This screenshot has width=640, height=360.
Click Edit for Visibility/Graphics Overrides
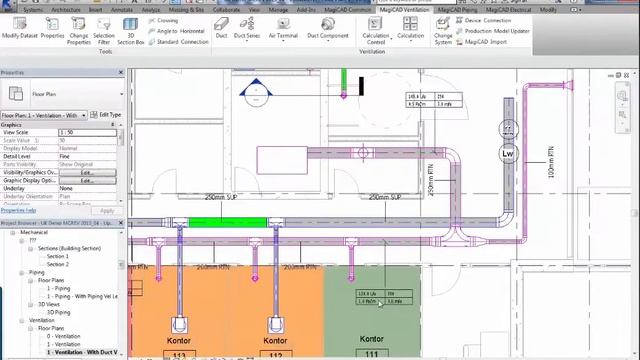click(87, 173)
